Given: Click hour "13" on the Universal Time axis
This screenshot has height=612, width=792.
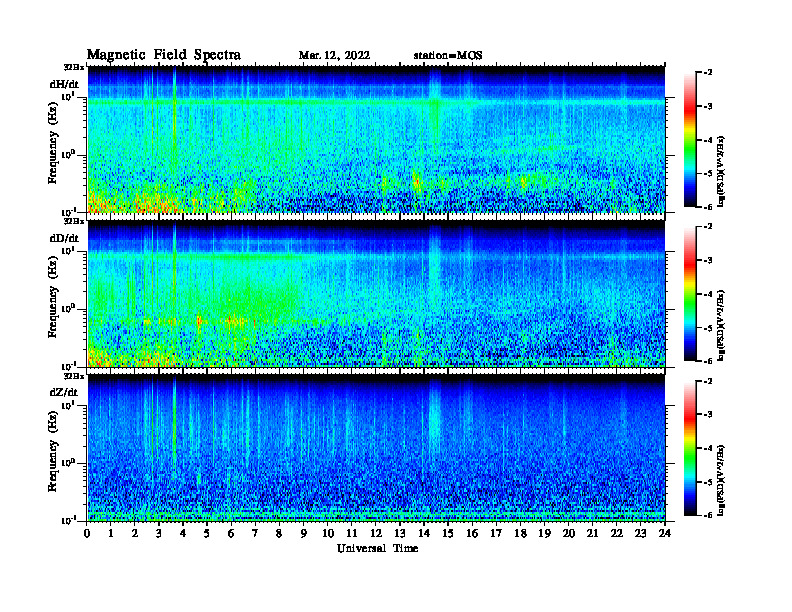Looking at the screenshot, I should [x=400, y=534].
